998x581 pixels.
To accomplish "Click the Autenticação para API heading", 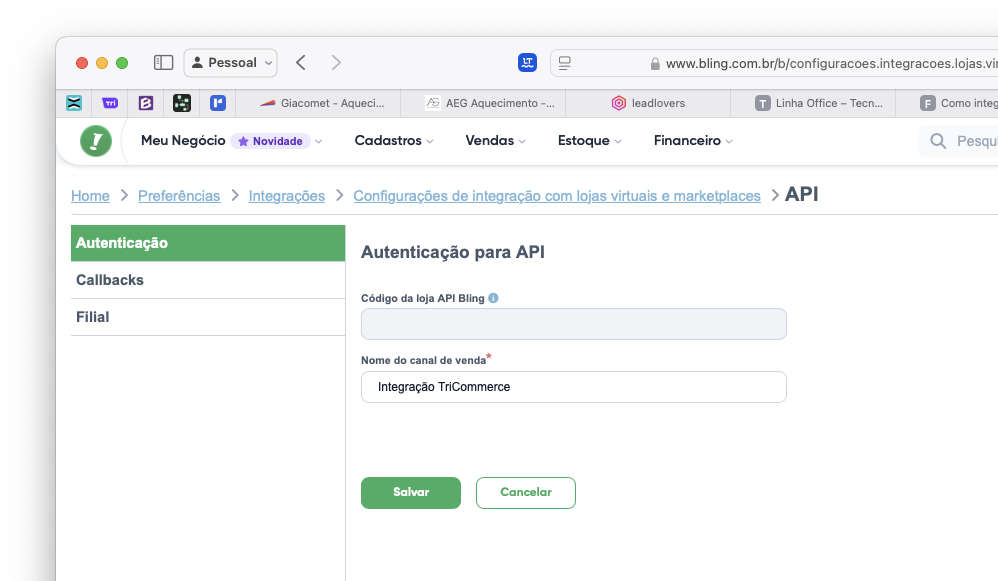I will coord(453,252).
